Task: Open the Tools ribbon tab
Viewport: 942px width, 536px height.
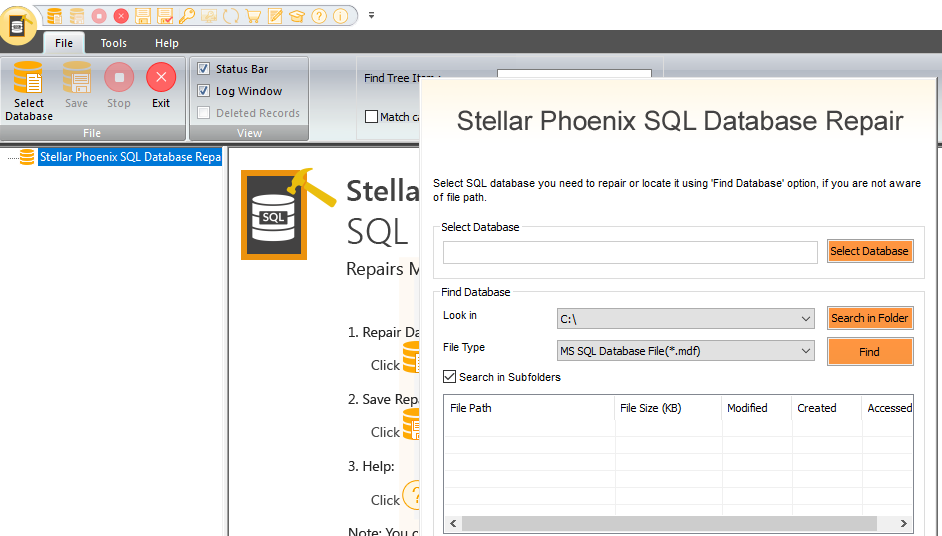Action: point(114,43)
